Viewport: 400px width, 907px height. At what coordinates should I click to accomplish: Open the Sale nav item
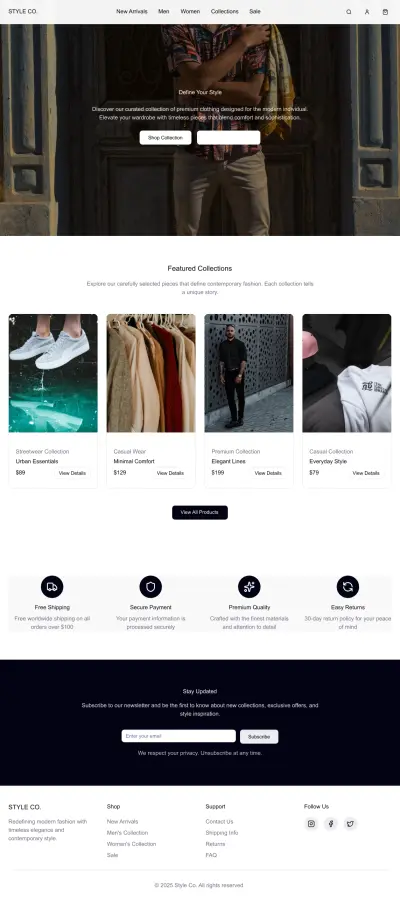[x=255, y=12]
